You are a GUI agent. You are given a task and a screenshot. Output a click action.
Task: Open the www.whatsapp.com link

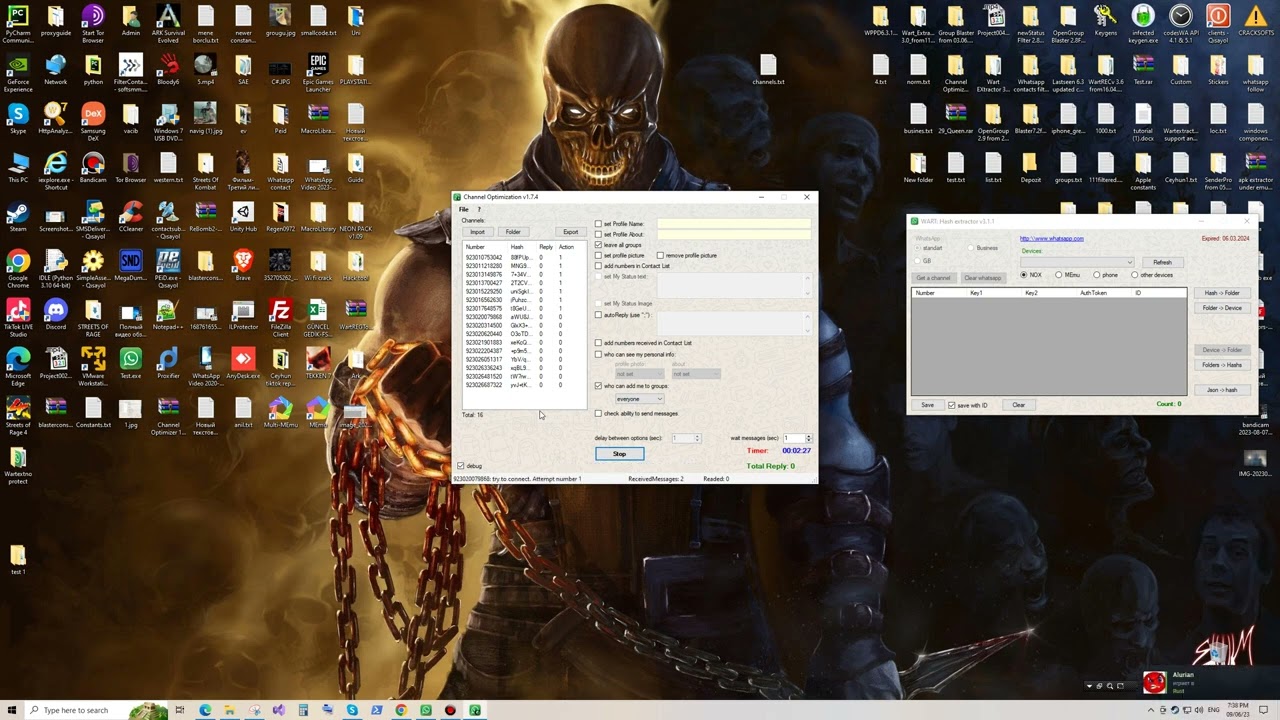pos(1051,239)
